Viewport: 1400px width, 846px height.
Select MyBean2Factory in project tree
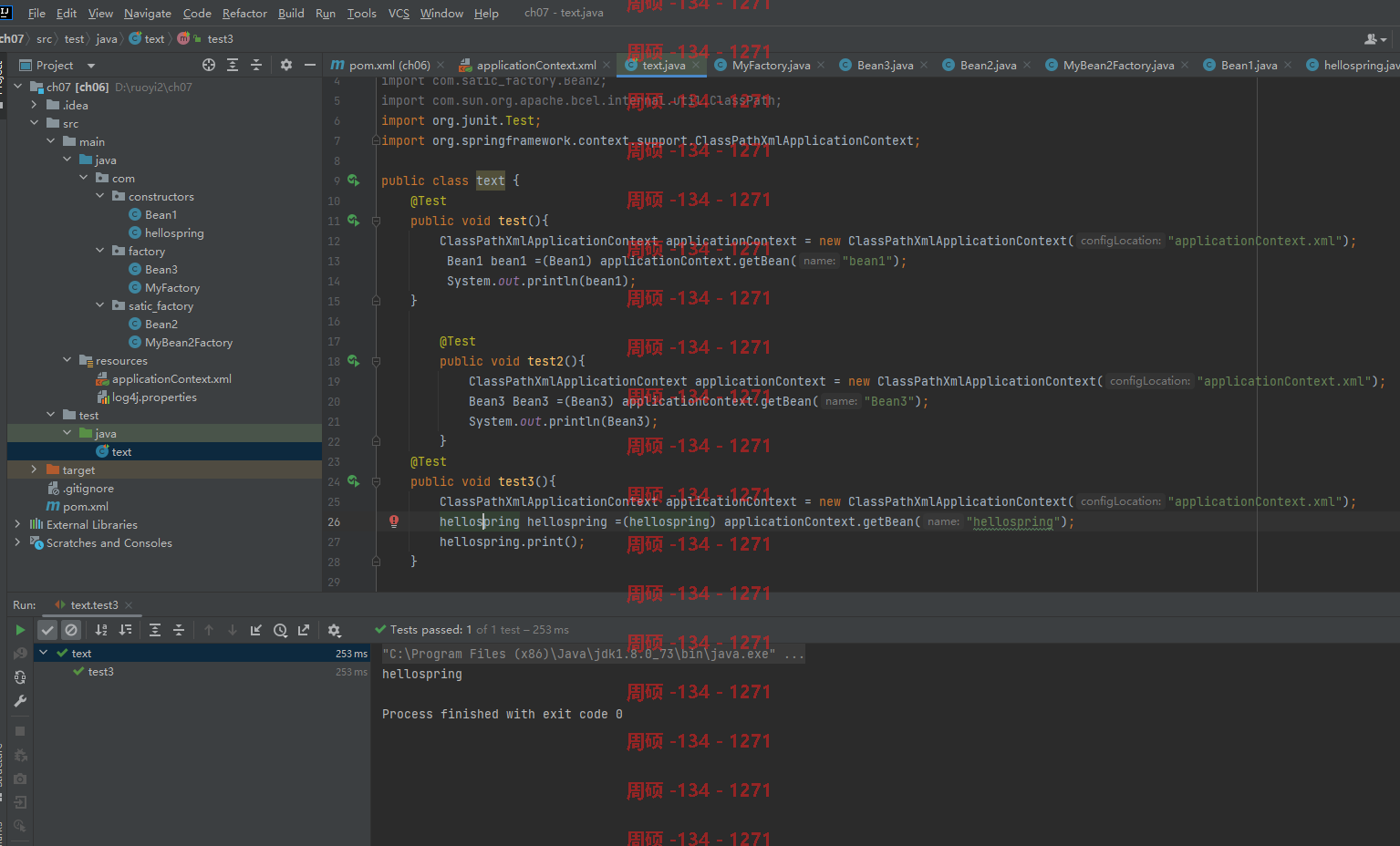click(x=188, y=342)
